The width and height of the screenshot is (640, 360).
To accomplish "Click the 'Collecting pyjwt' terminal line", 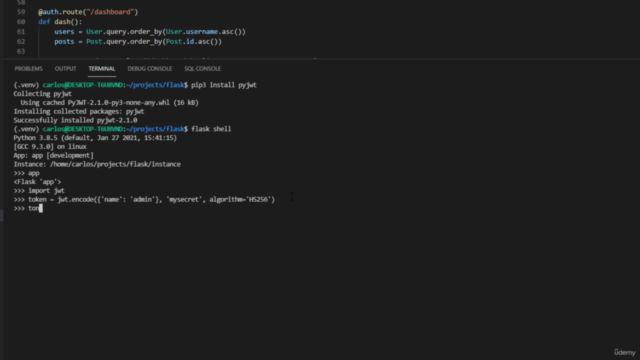I will [42, 94].
